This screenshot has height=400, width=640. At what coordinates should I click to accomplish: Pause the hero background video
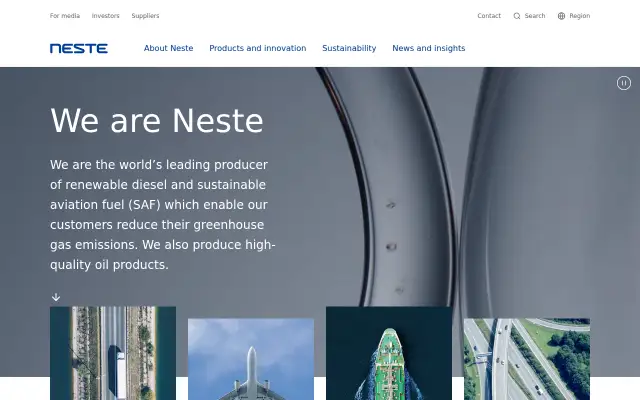pos(623,83)
